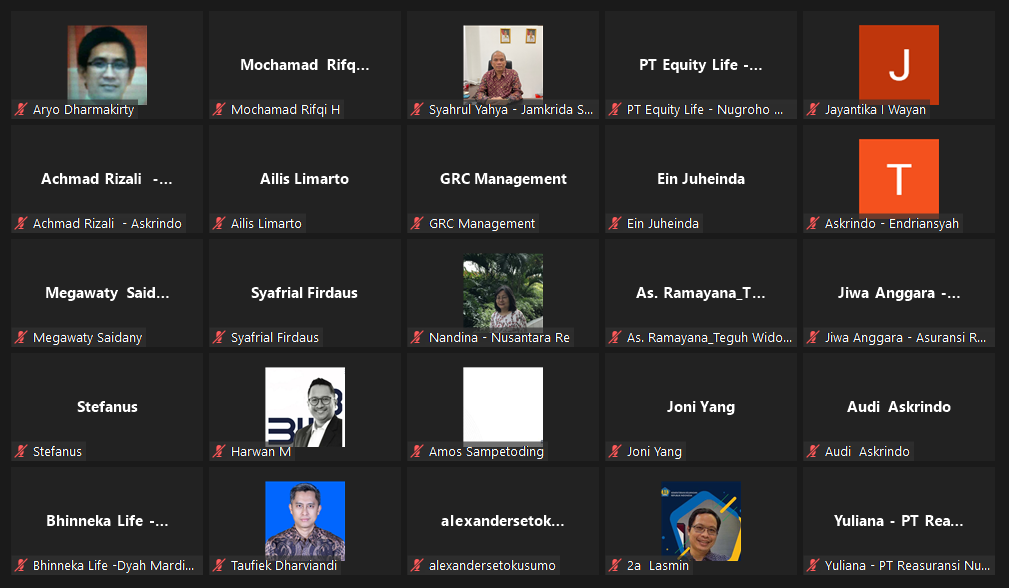1009x588 pixels.
Task: Click Taufiek Dharviandi's blue background photo
Action: 305,520
